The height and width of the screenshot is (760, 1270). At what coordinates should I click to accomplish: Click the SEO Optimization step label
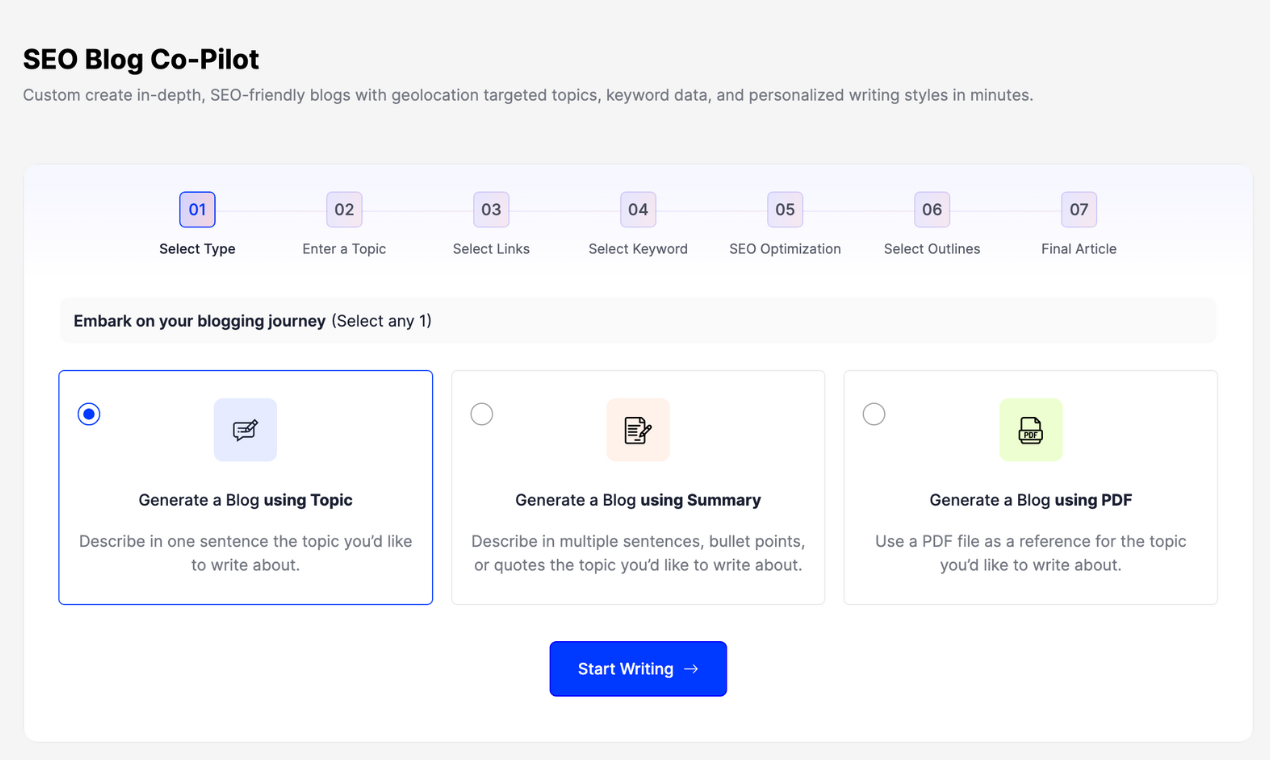(785, 249)
